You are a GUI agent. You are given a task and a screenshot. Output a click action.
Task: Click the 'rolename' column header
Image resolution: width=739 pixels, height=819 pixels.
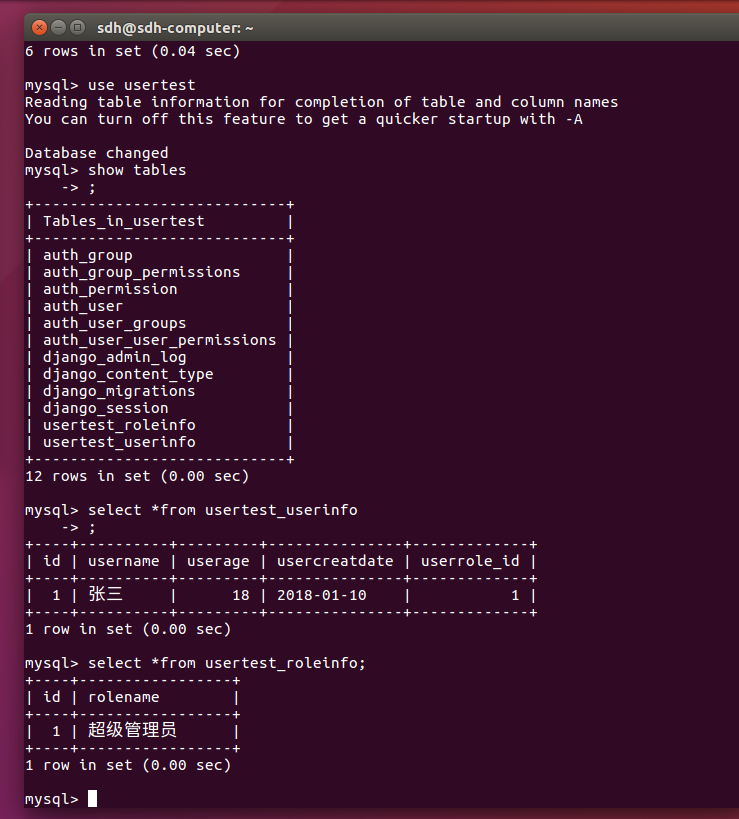[124, 697]
